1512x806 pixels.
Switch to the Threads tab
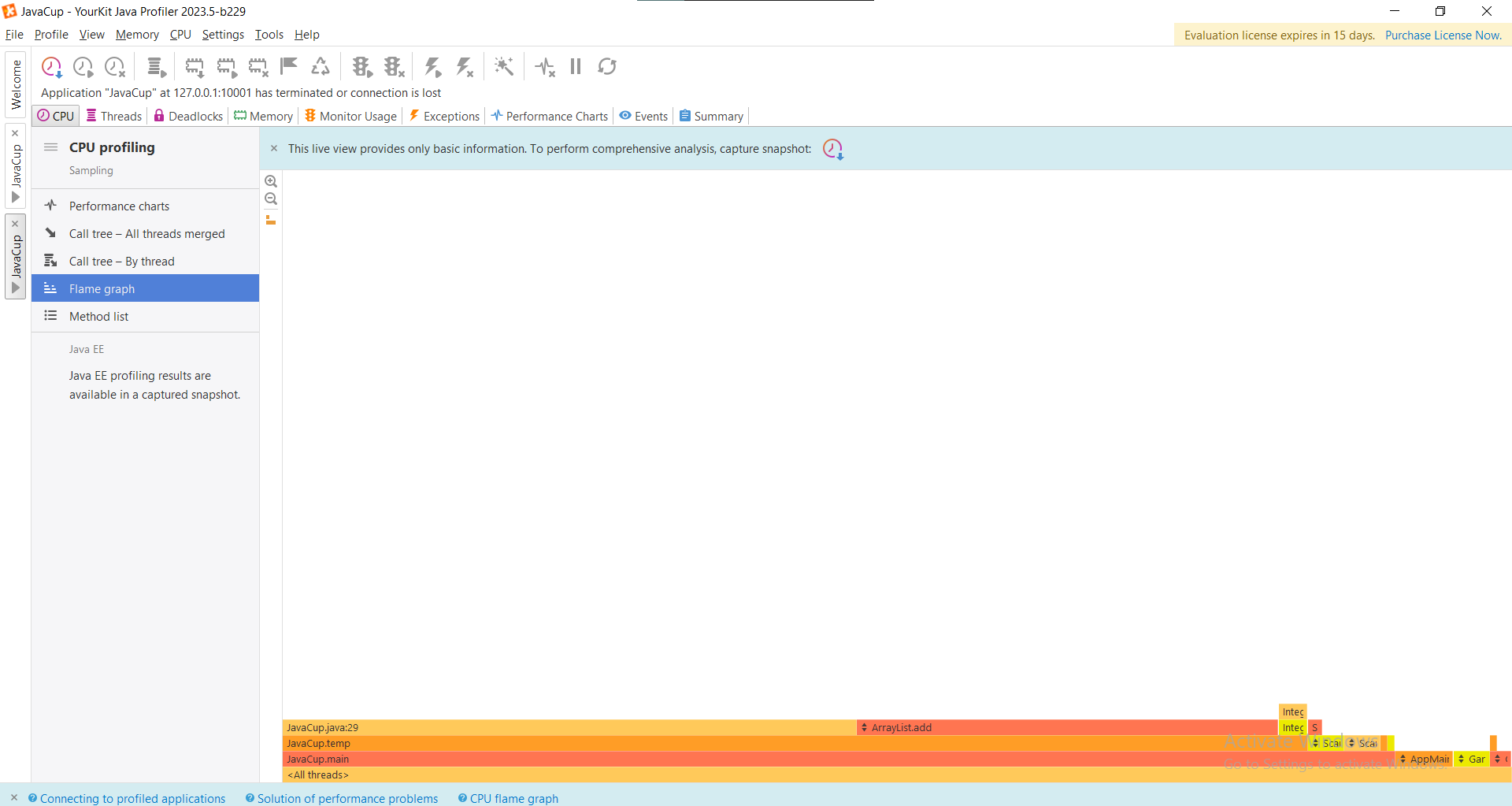tap(113, 116)
